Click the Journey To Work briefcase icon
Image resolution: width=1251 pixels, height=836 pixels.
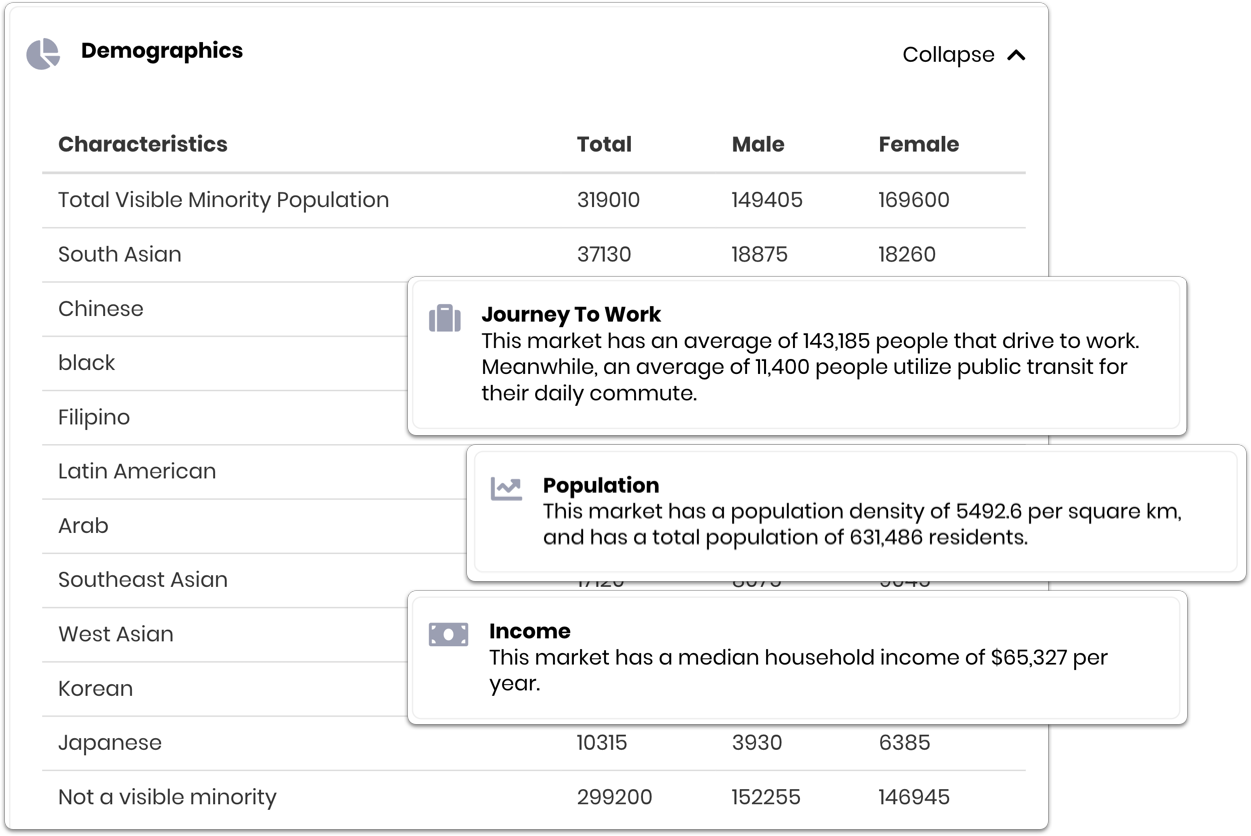click(445, 318)
